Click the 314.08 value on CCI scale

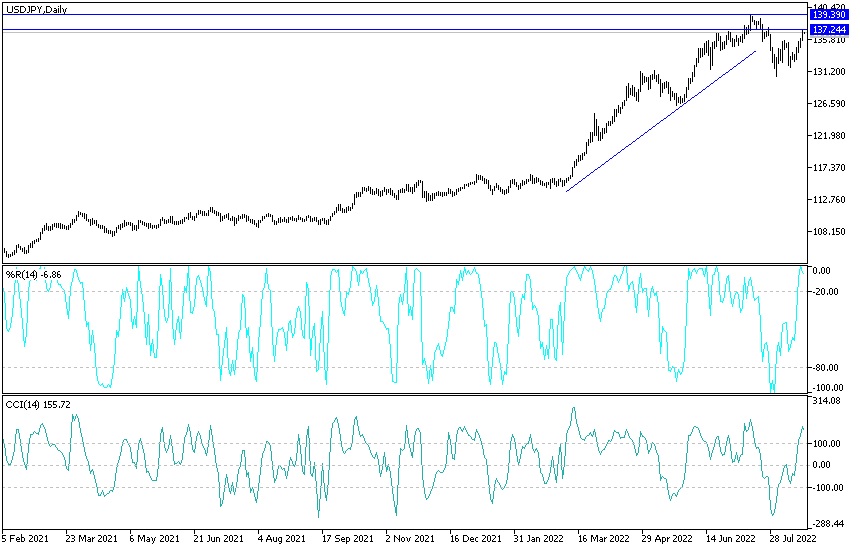click(x=827, y=401)
